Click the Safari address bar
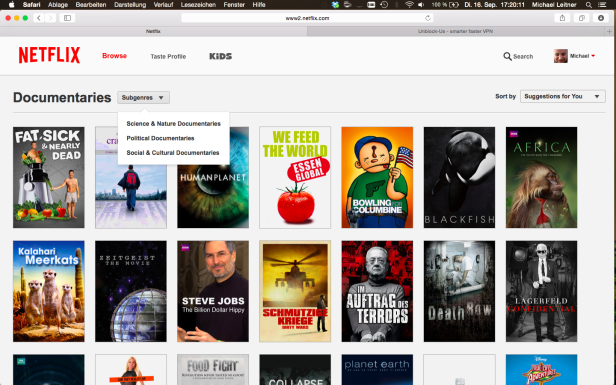Viewport: 616px width, 385px height. pyautogui.click(x=307, y=18)
